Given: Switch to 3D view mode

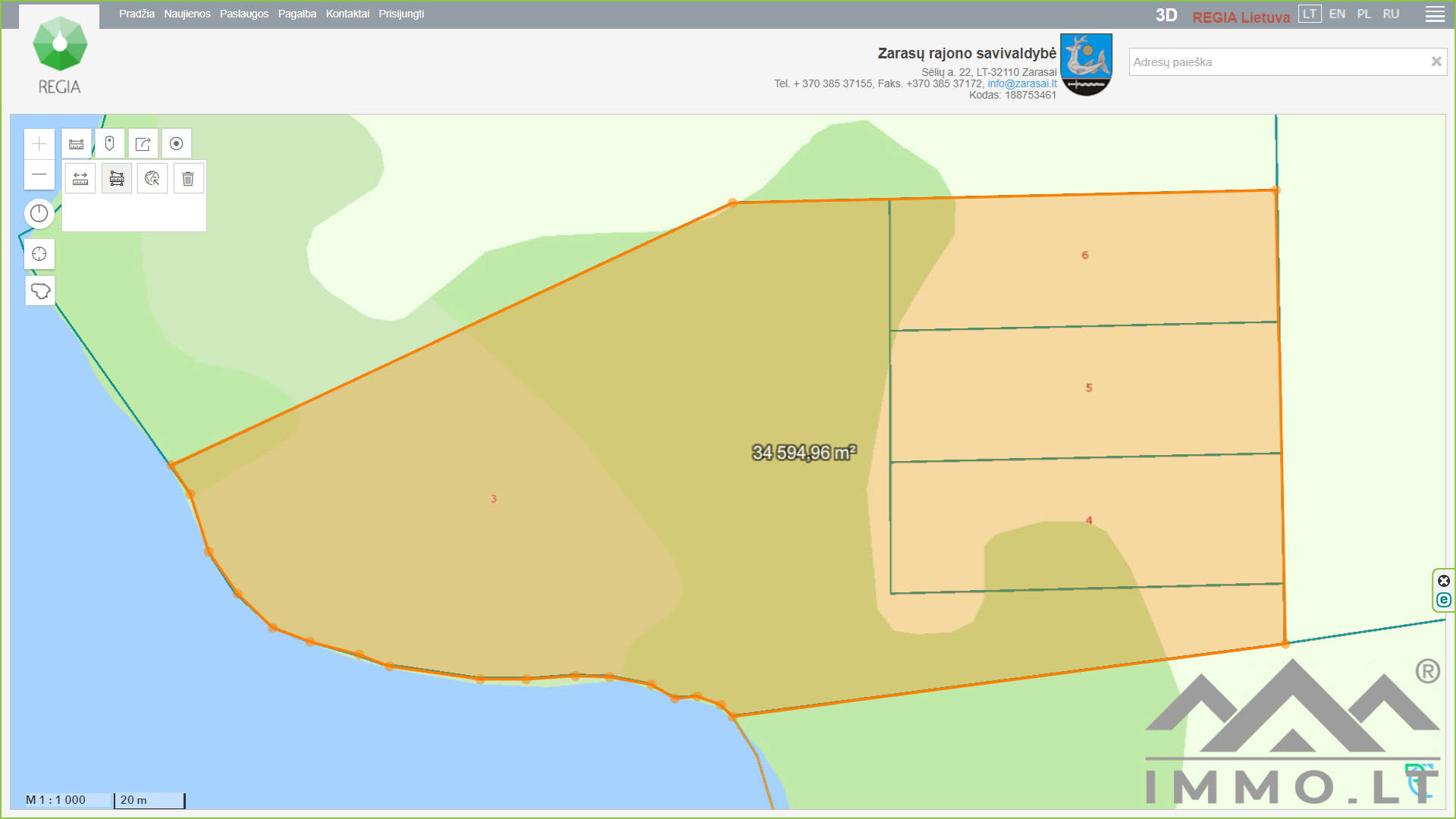Looking at the screenshot, I should tap(1166, 15).
